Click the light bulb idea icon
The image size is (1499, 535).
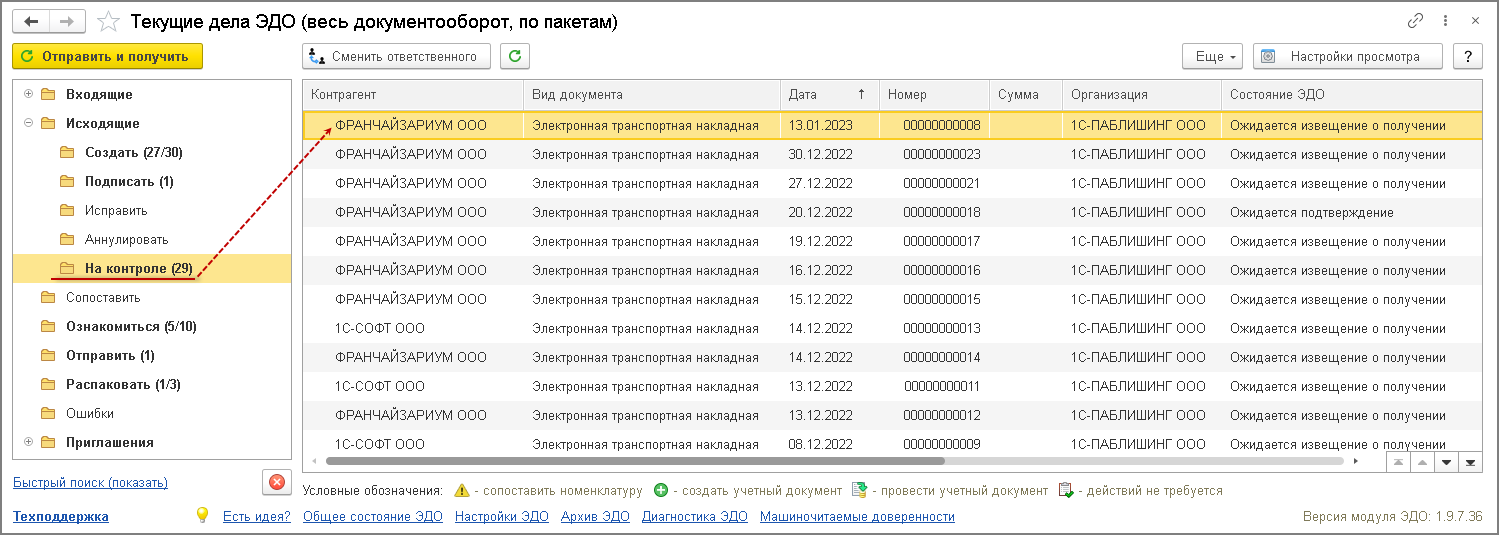click(202, 515)
